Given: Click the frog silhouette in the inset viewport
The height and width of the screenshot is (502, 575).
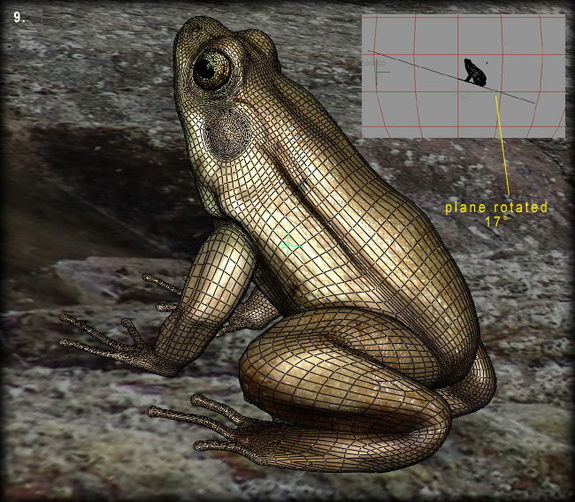Looking at the screenshot, I should 475,72.
